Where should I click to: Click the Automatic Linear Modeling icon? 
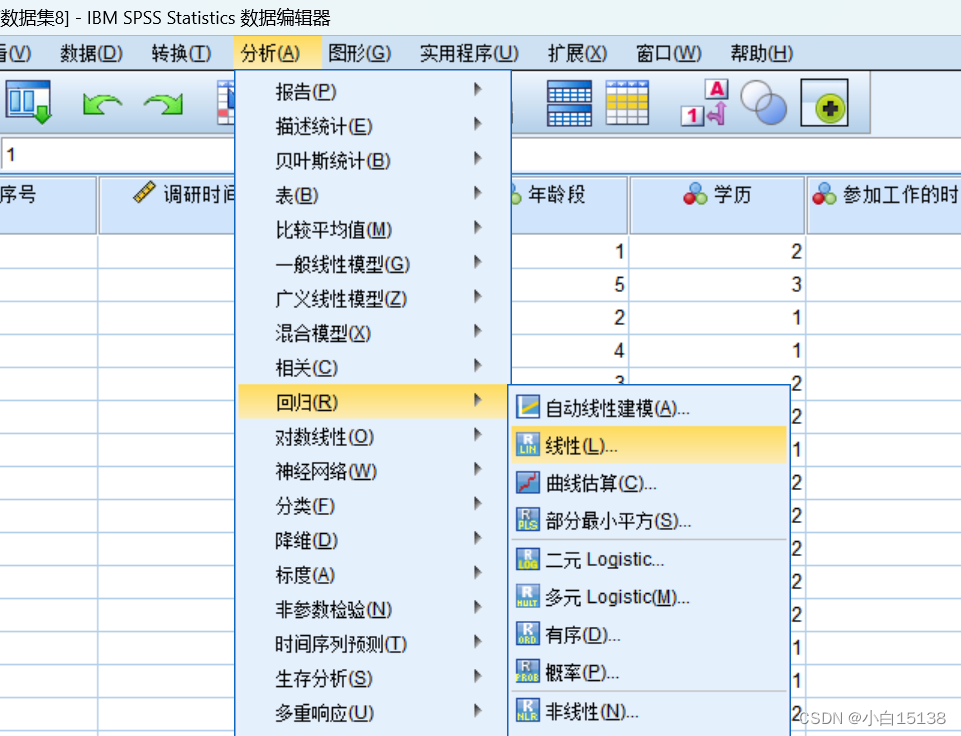click(x=528, y=407)
